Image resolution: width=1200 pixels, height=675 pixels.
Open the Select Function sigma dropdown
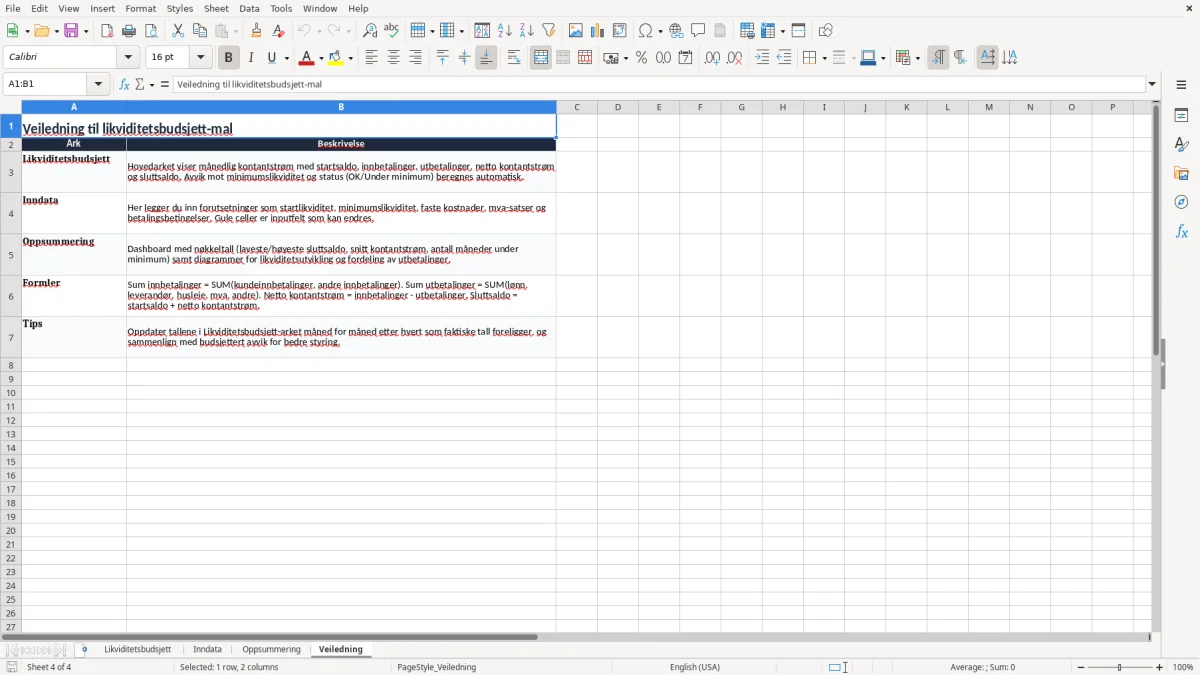pyautogui.click(x=152, y=85)
